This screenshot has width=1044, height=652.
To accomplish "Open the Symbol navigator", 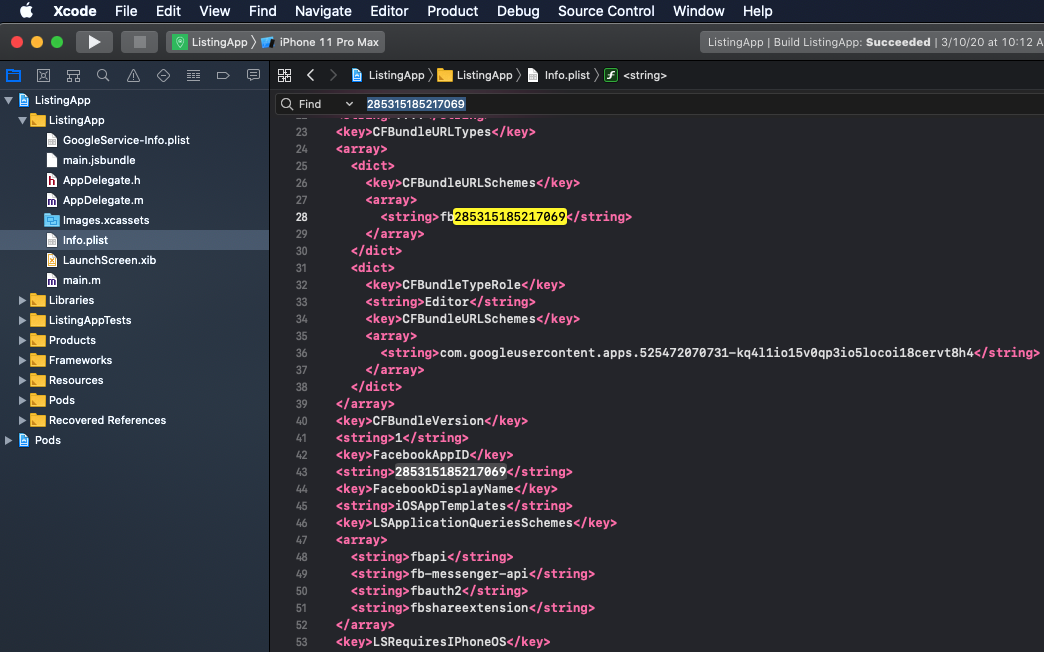I will (x=73, y=76).
